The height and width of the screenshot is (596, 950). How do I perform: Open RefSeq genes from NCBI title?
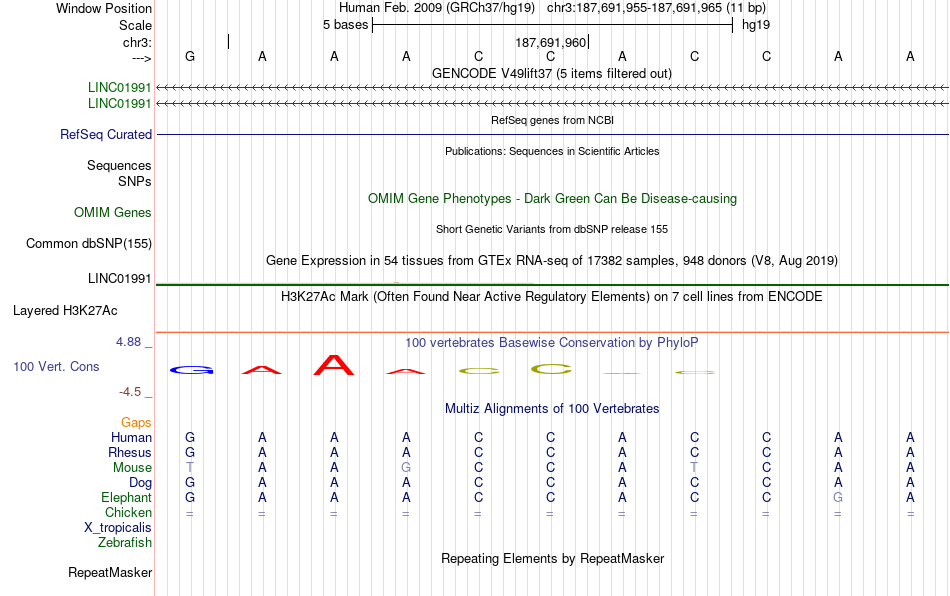[552, 121]
